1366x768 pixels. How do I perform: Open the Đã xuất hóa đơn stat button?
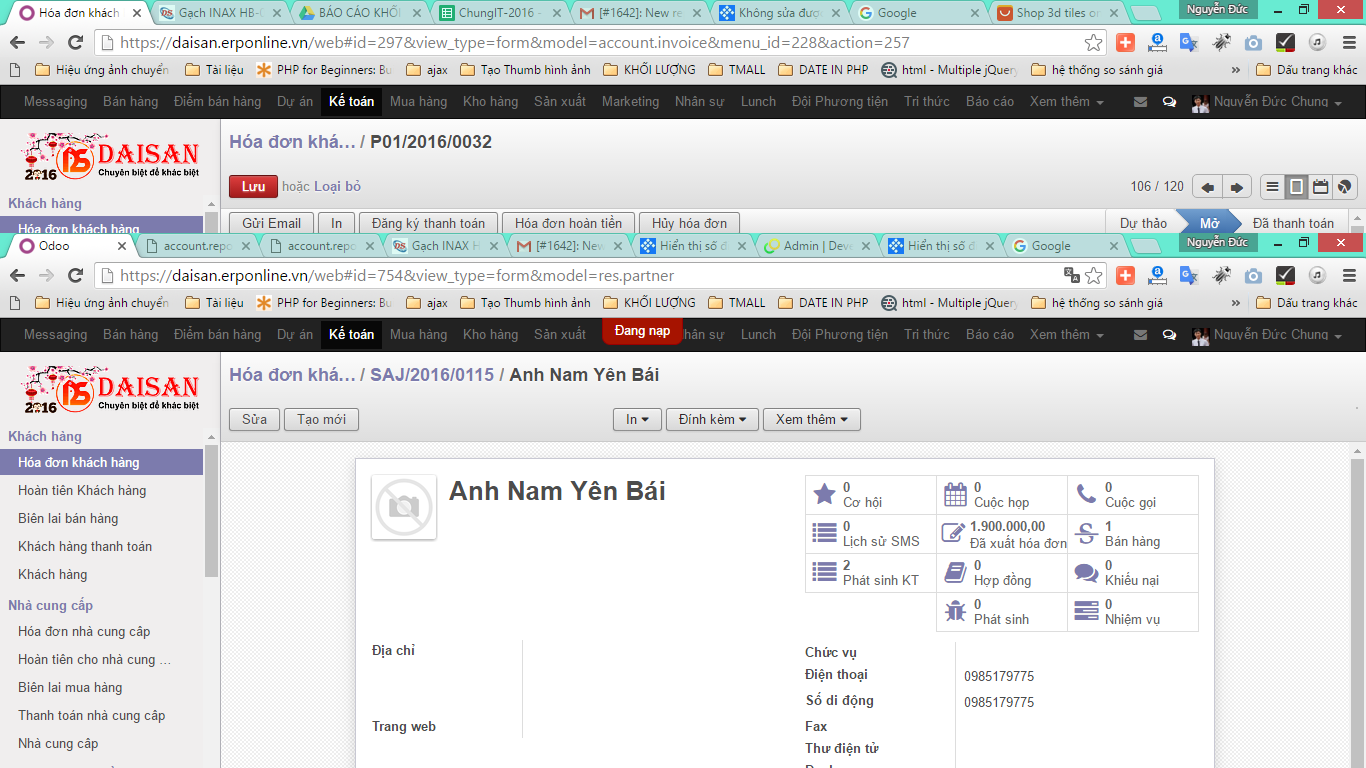point(1002,534)
